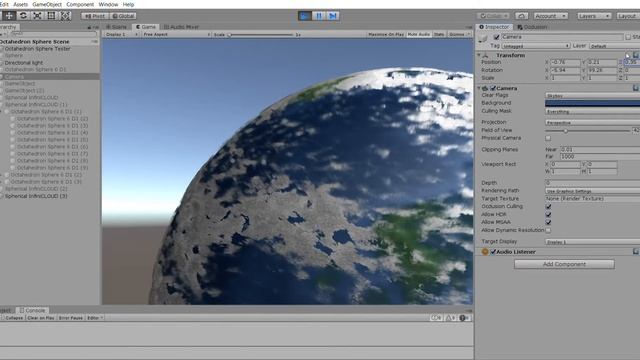Click the Camera component icon
640x360 pixels.
(485, 88)
